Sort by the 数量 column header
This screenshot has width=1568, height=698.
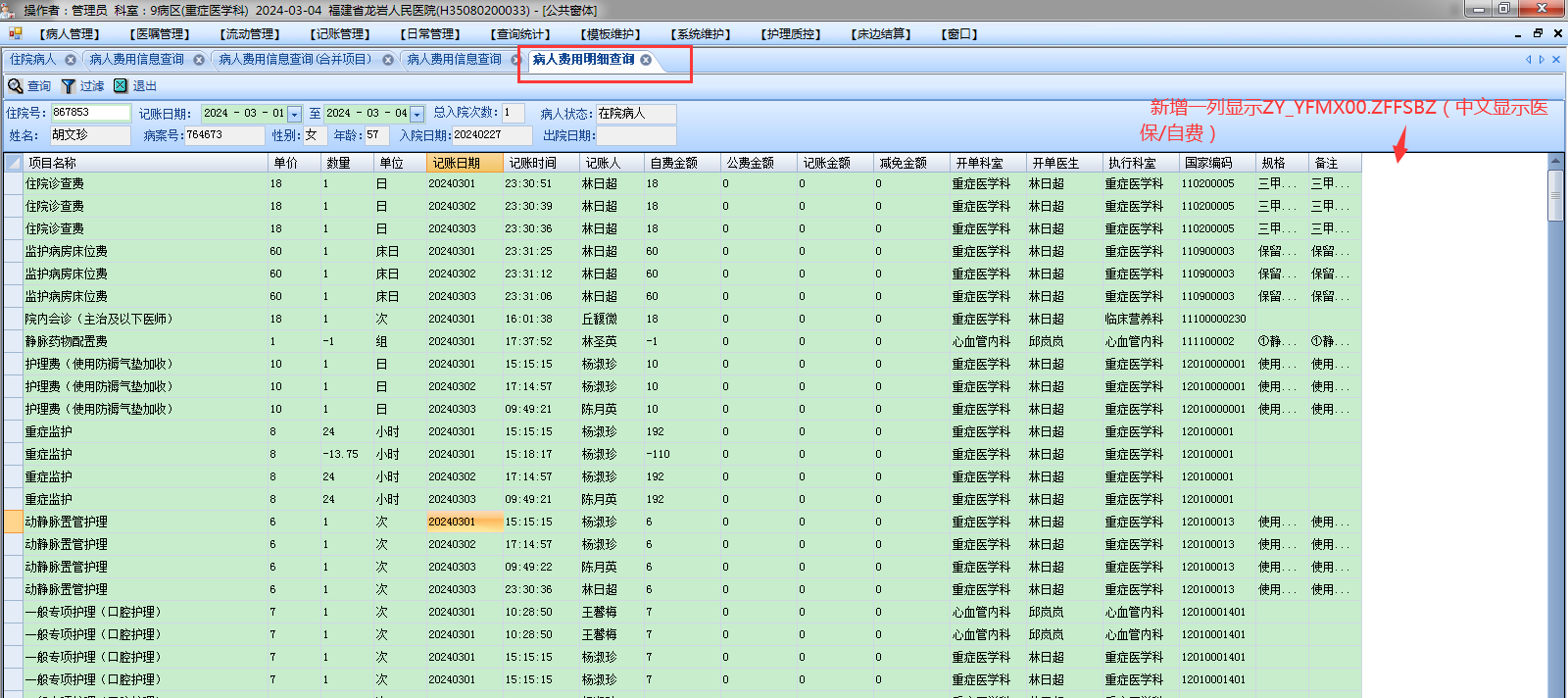[x=348, y=163]
